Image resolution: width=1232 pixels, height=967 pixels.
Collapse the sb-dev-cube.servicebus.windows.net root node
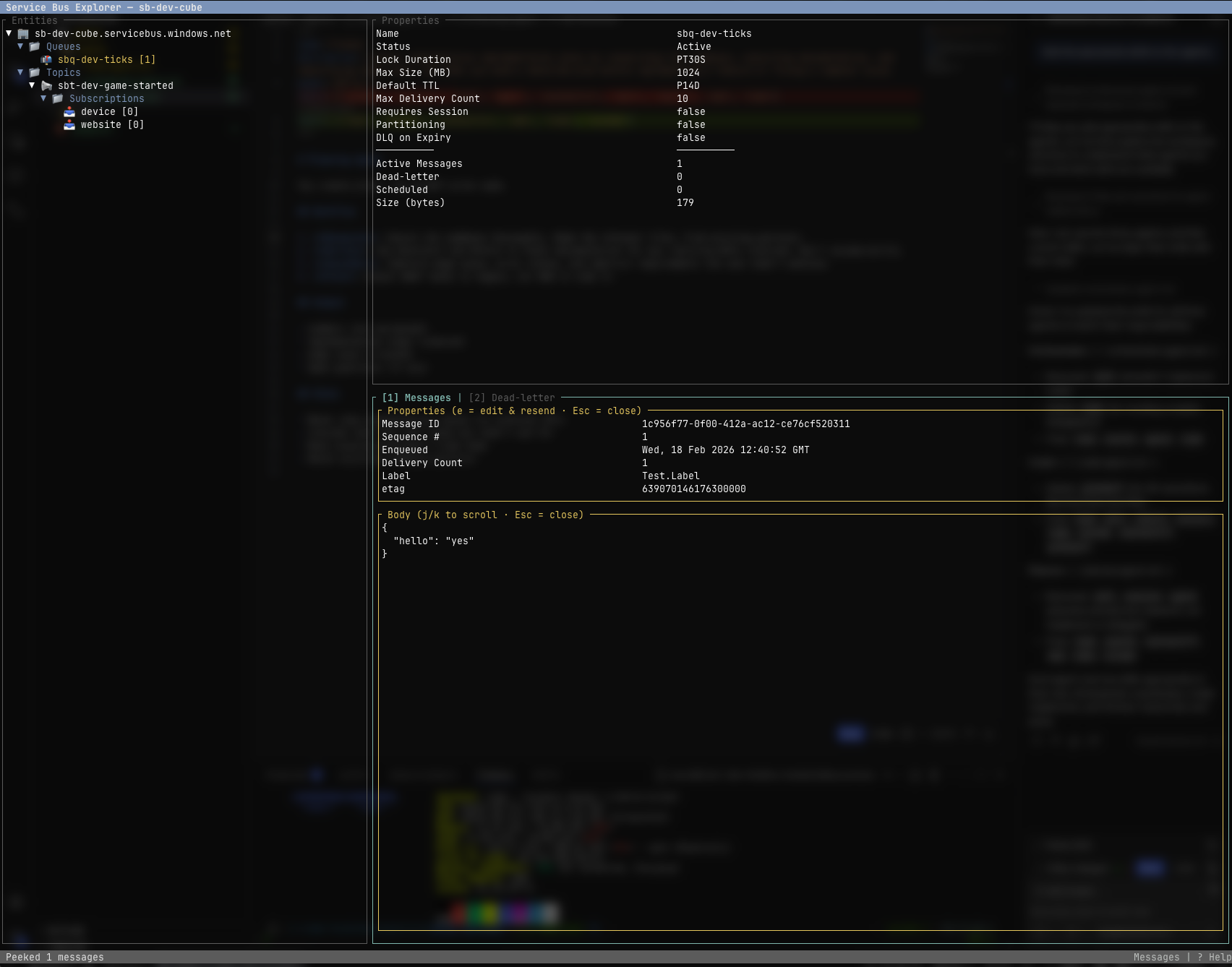point(9,34)
